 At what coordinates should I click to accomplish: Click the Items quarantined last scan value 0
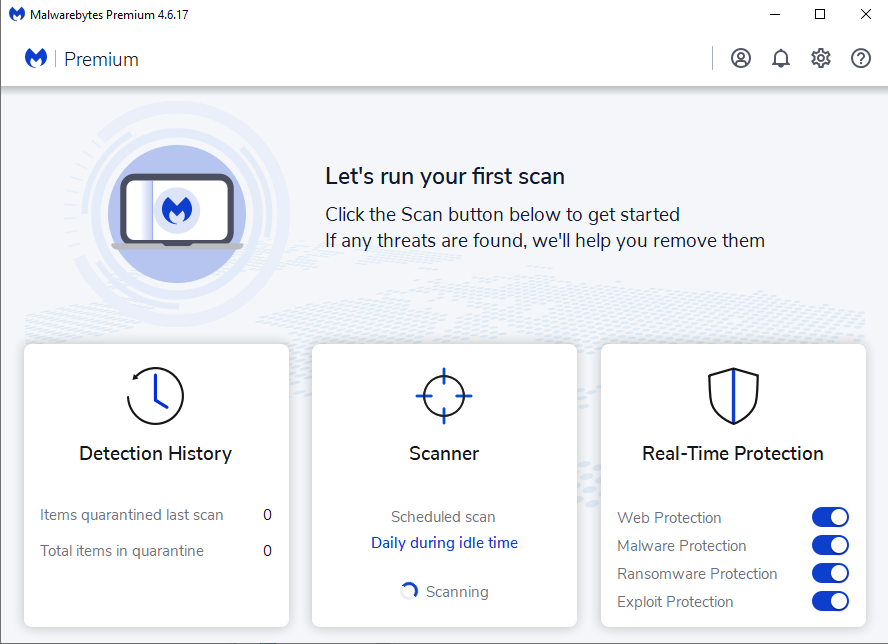pos(267,515)
